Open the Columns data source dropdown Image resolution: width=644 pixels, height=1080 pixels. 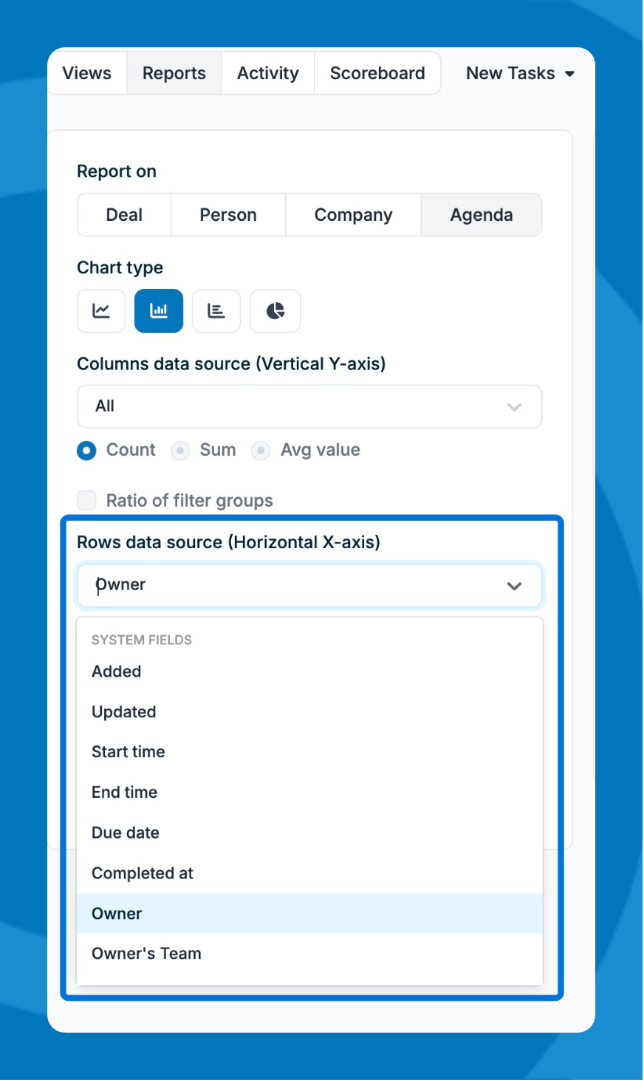(309, 406)
